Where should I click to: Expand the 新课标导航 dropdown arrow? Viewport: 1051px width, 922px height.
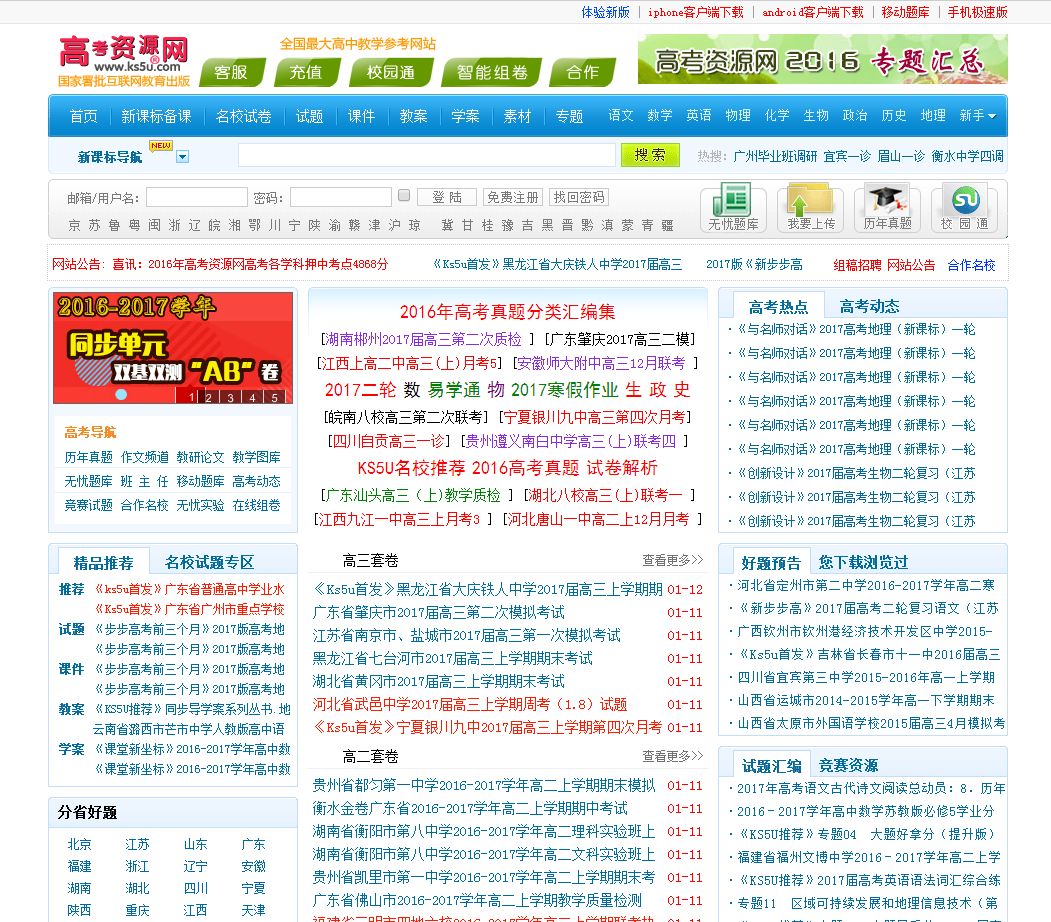tap(182, 156)
